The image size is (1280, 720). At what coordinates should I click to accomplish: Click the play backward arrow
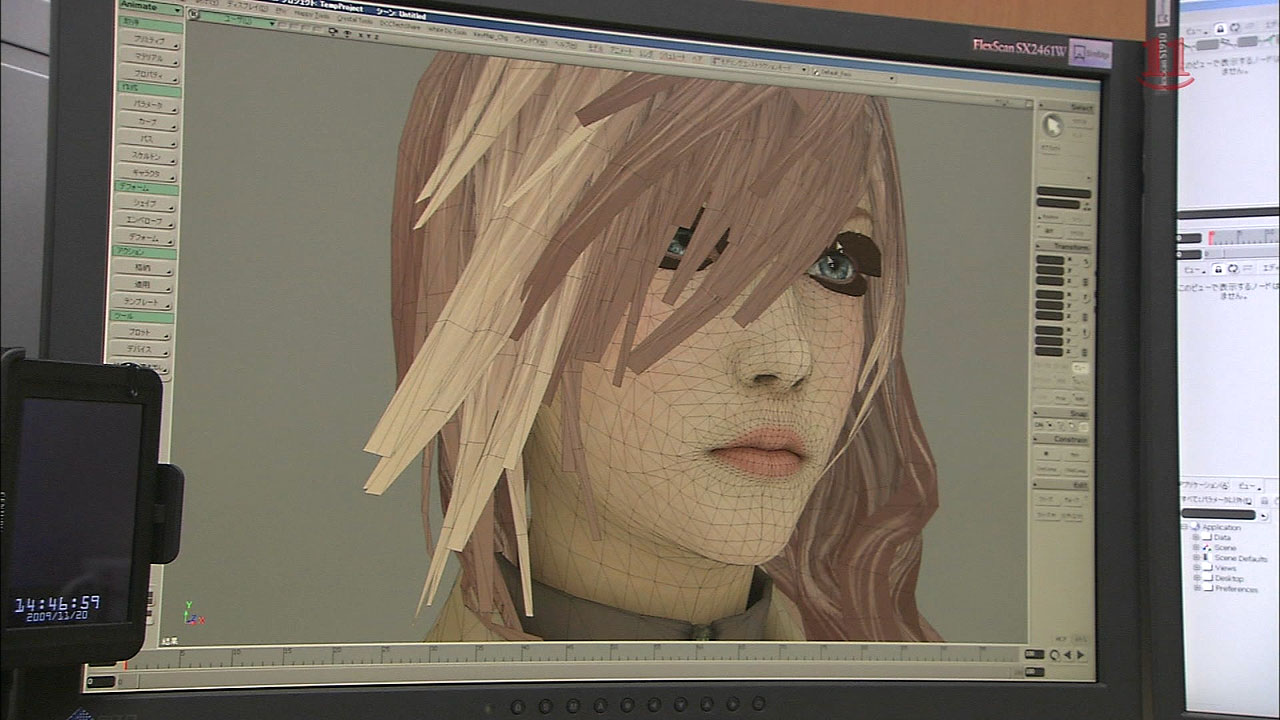(1066, 655)
